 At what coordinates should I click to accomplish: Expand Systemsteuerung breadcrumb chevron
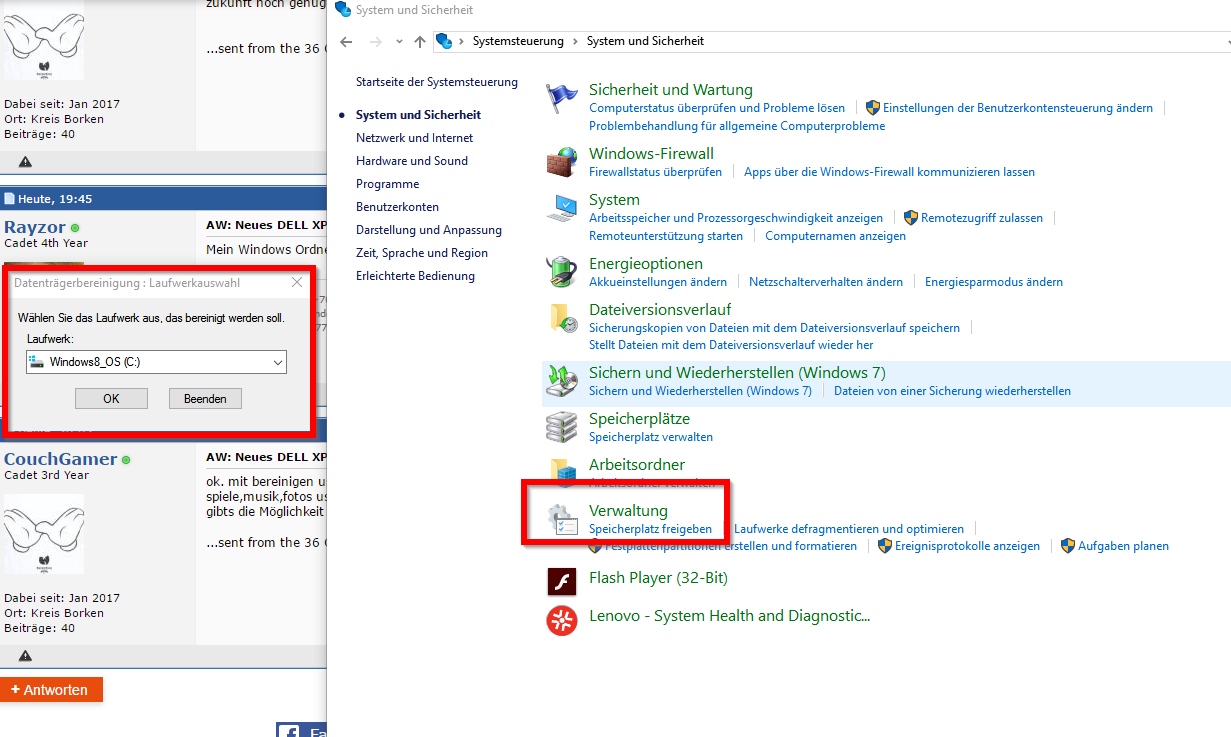click(x=574, y=41)
